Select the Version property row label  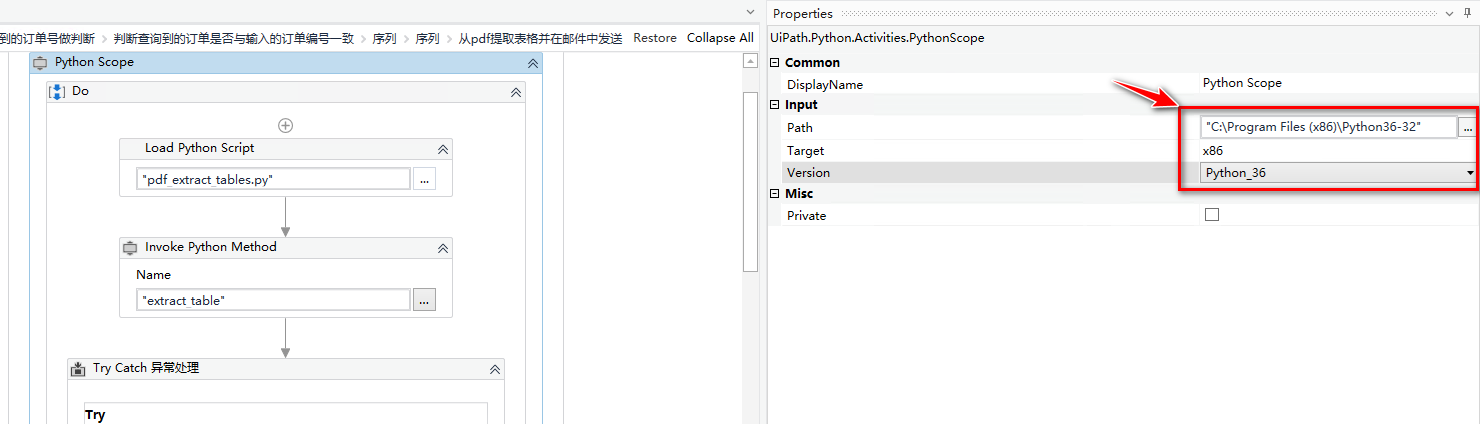click(809, 173)
